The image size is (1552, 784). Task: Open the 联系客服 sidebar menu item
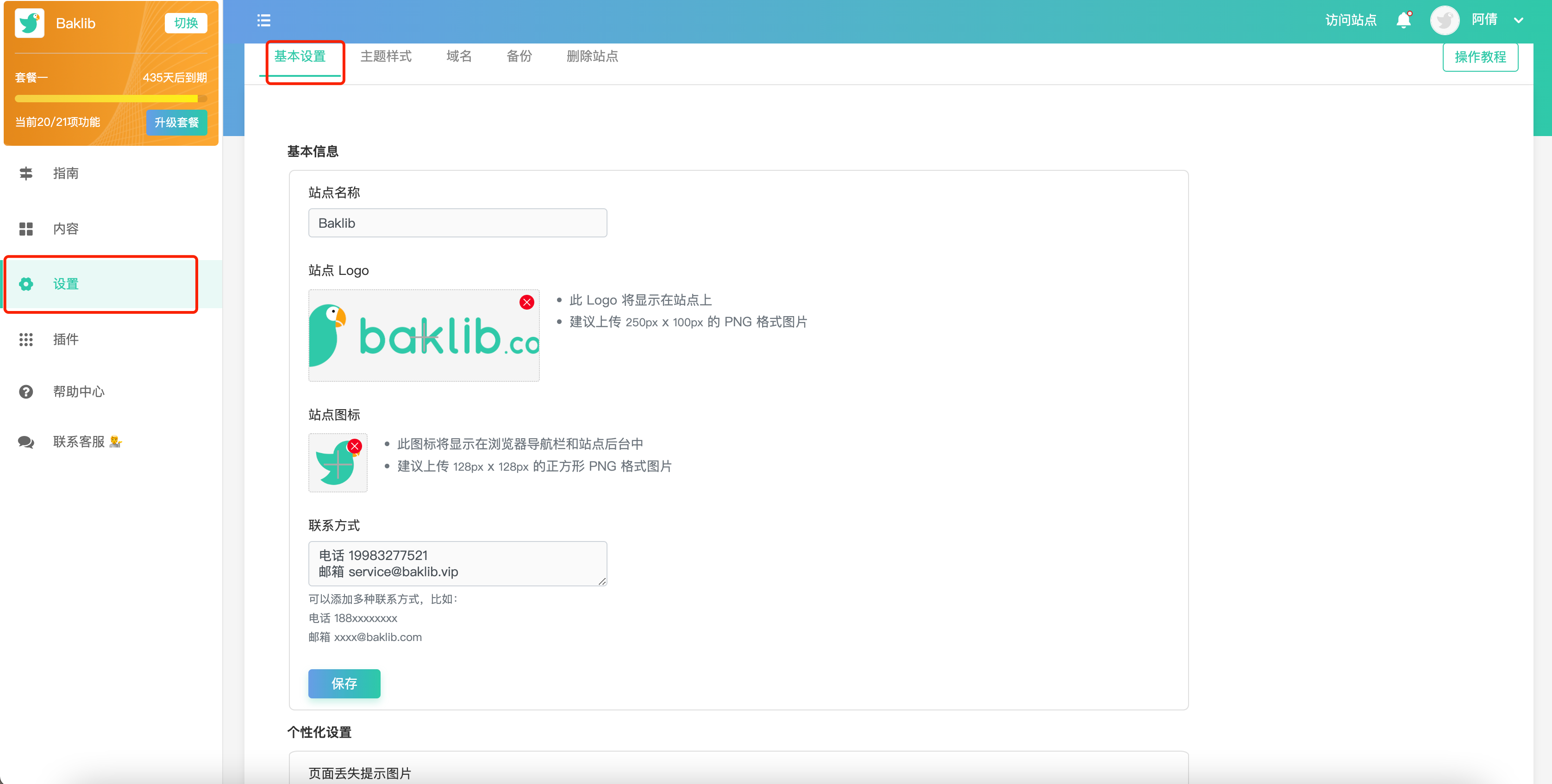click(x=112, y=442)
